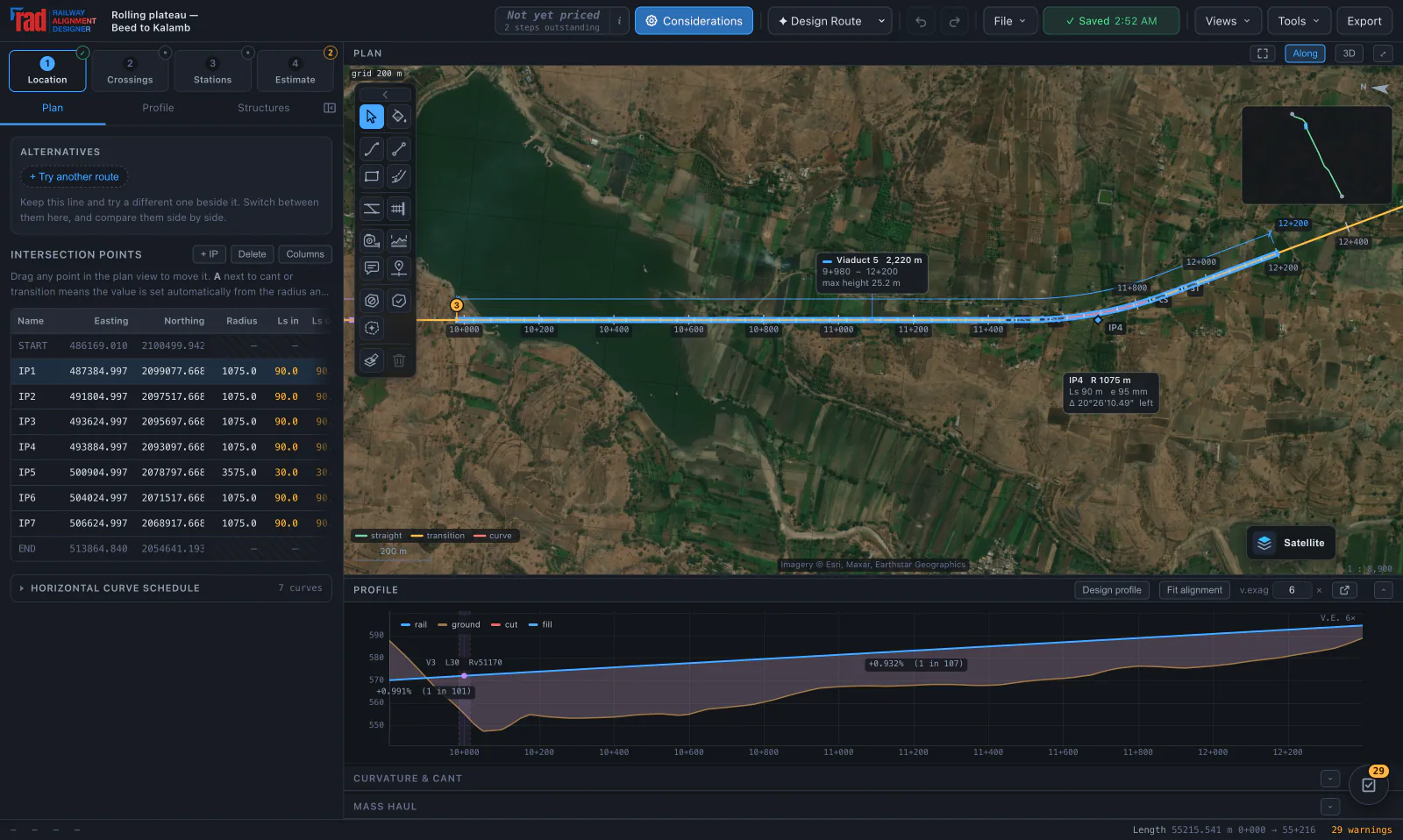The width and height of the screenshot is (1403, 840).
Task: Expand the Curvature & Cant panel
Action: pyautogui.click(x=1330, y=779)
